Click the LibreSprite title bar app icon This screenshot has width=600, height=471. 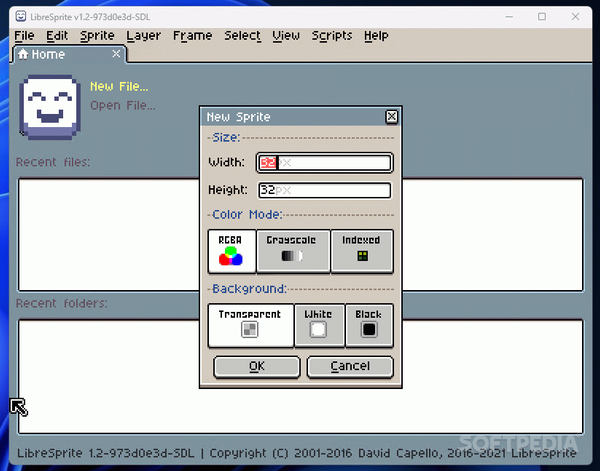(21, 16)
